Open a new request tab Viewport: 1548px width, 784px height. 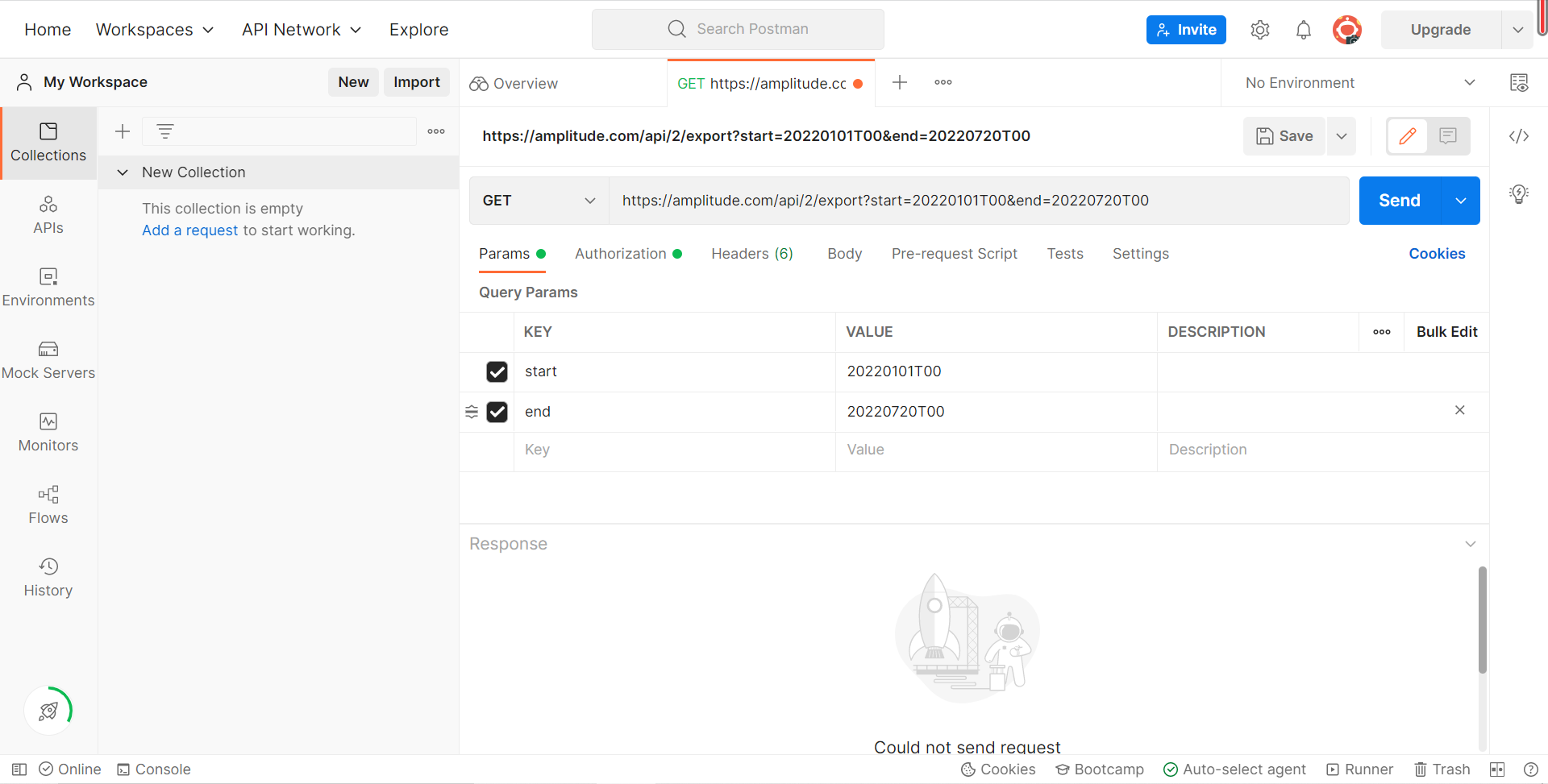pyautogui.click(x=900, y=82)
